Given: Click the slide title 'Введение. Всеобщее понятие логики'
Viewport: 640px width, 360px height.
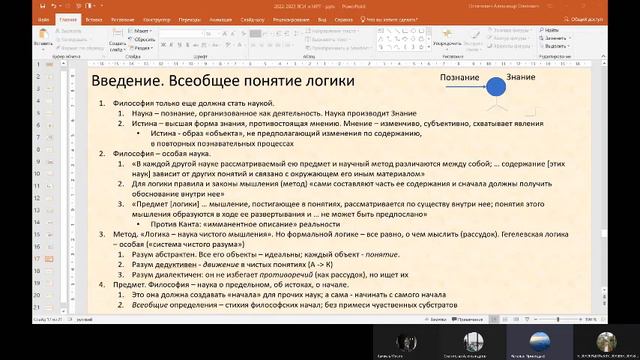Looking at the screenshot, I should coord(223,80).
